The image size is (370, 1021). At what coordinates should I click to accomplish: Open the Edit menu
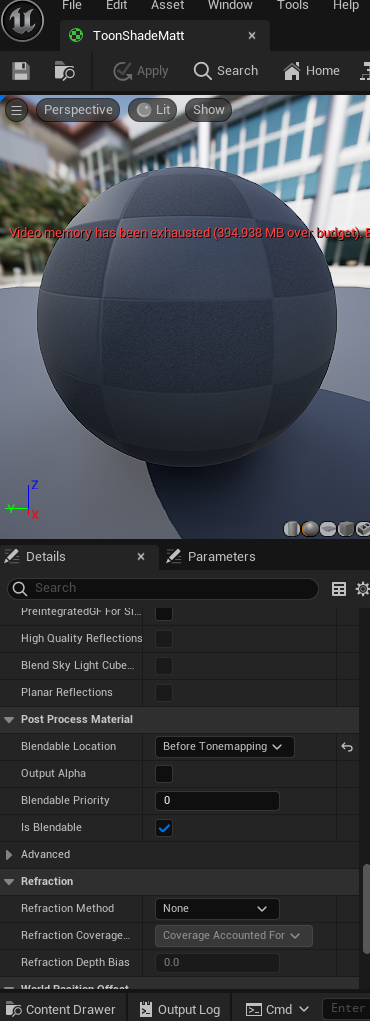117,6
